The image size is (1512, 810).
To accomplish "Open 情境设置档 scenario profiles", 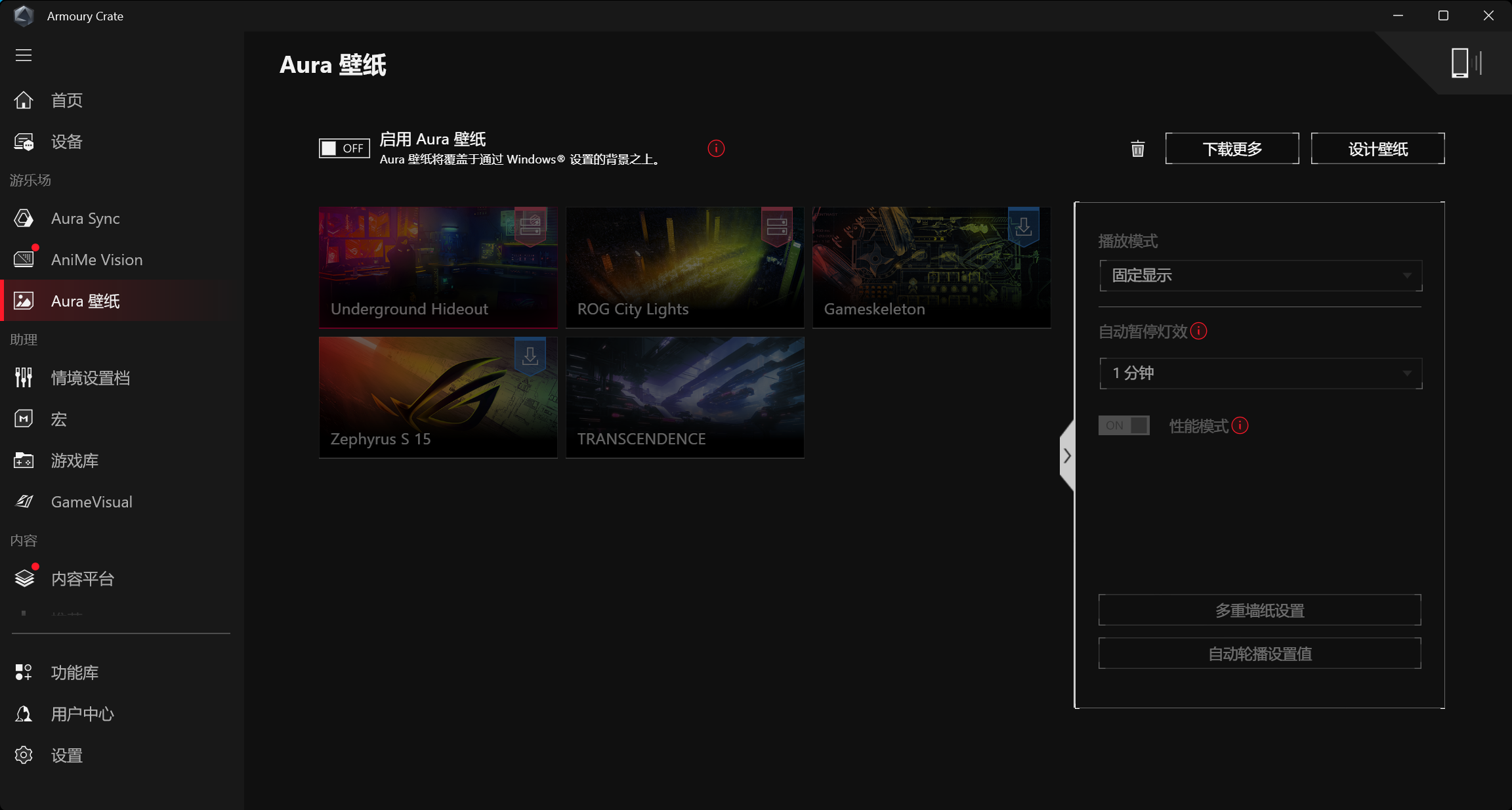I will tap(121, 378).
